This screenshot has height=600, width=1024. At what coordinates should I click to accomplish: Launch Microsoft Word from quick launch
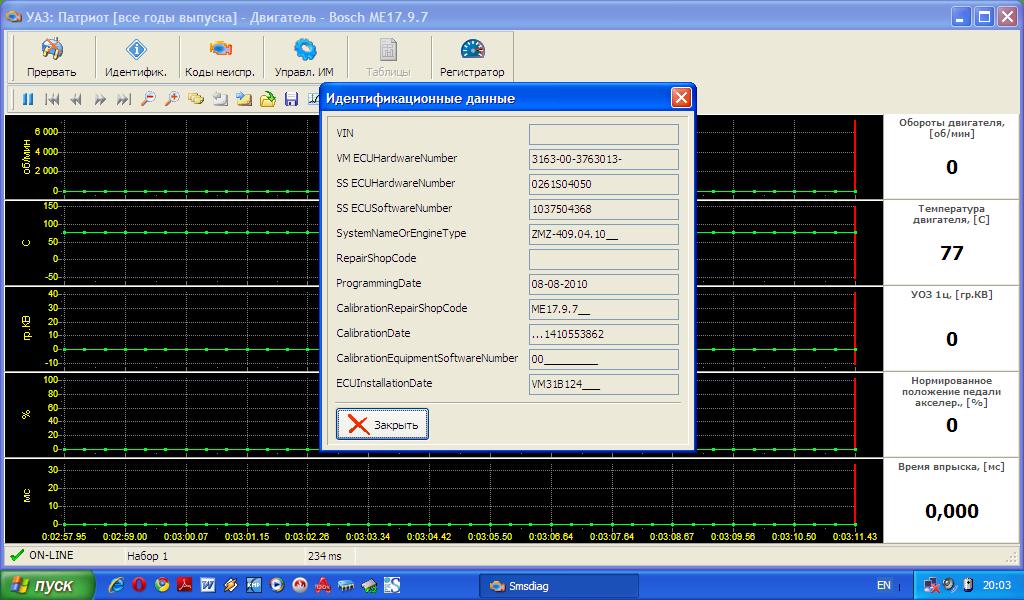(x=208, y=585)
